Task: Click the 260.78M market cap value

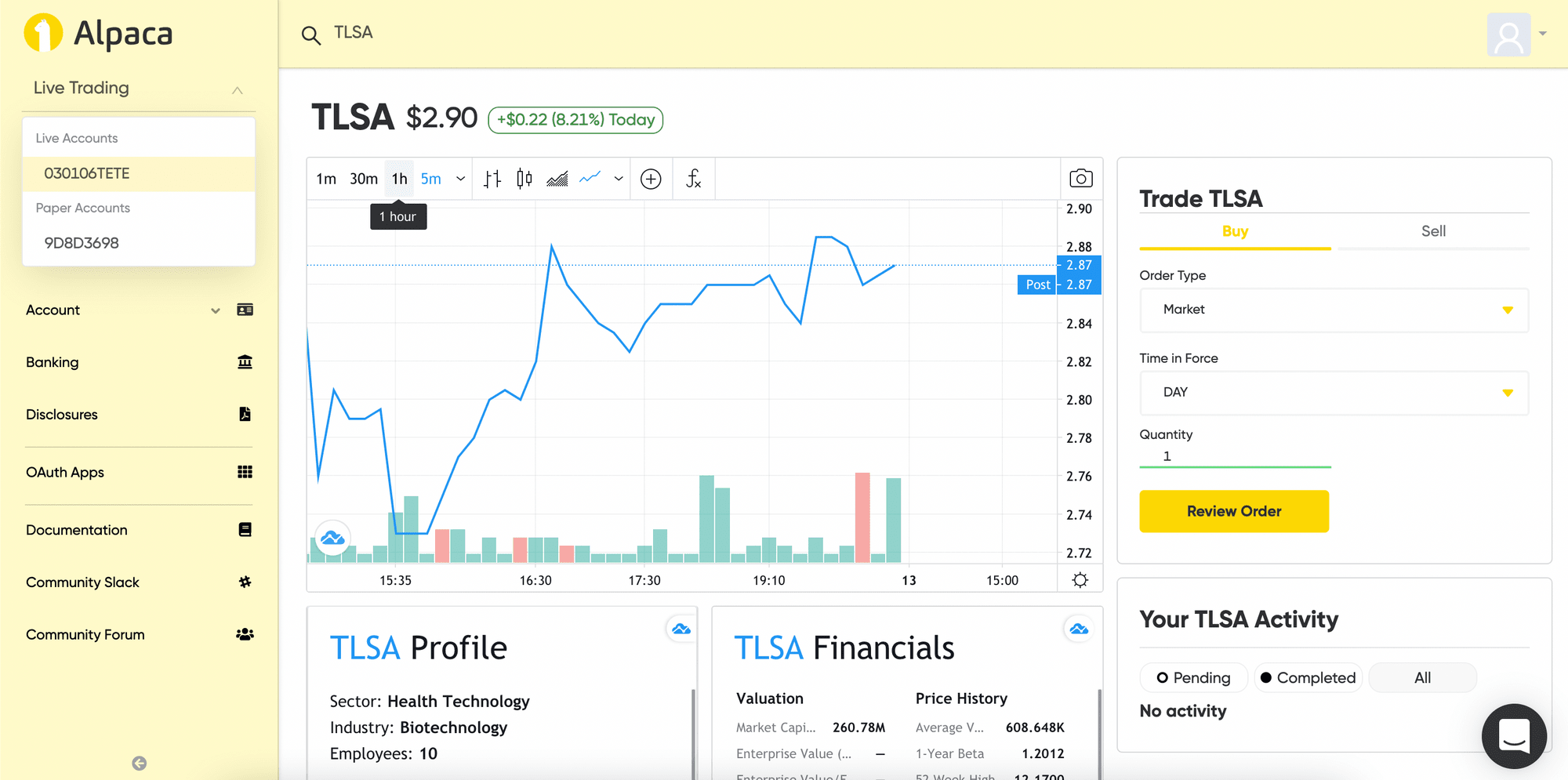Action: pos(858,727)
